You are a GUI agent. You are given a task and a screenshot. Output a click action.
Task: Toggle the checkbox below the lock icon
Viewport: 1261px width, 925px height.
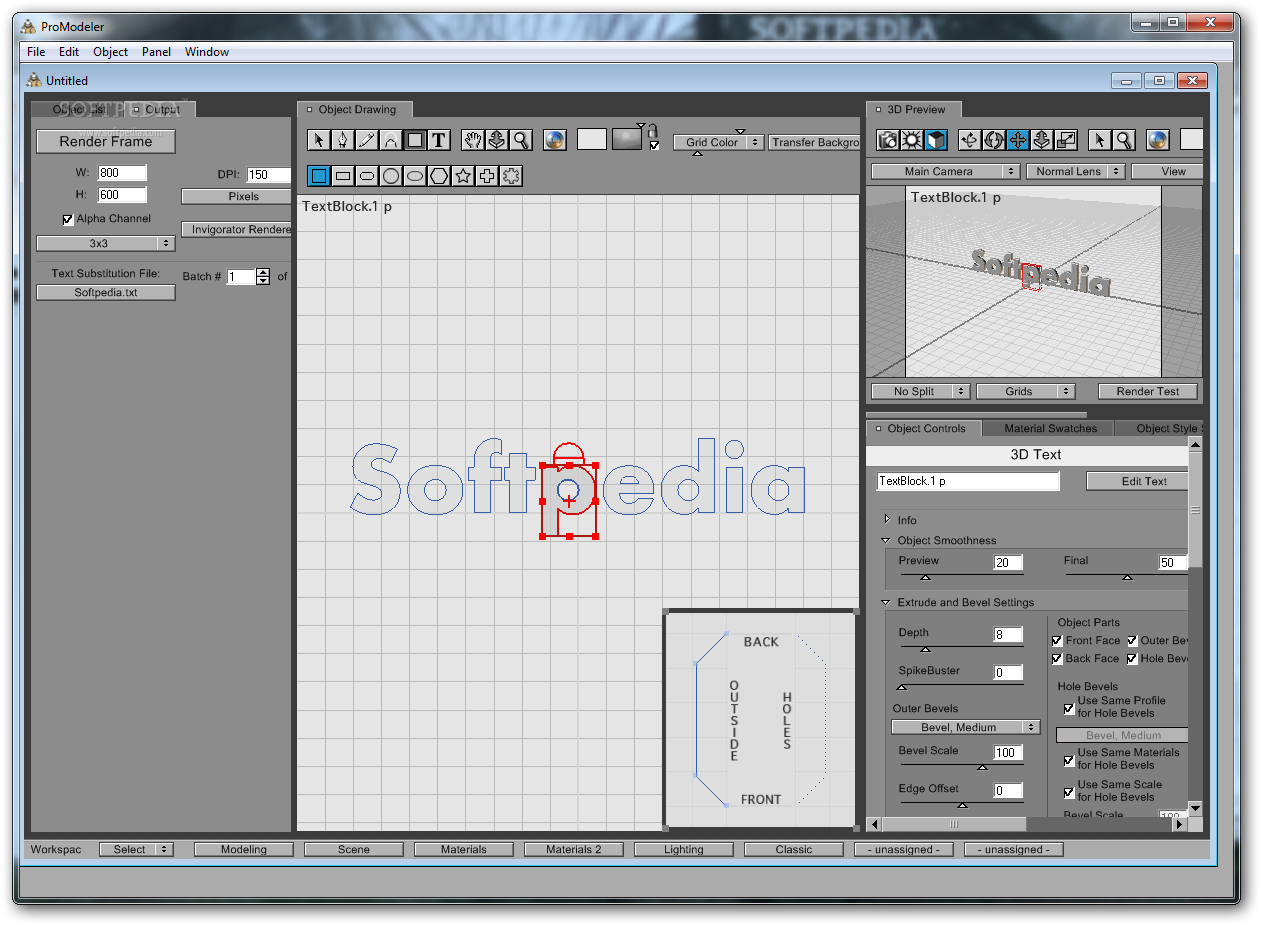654,146
